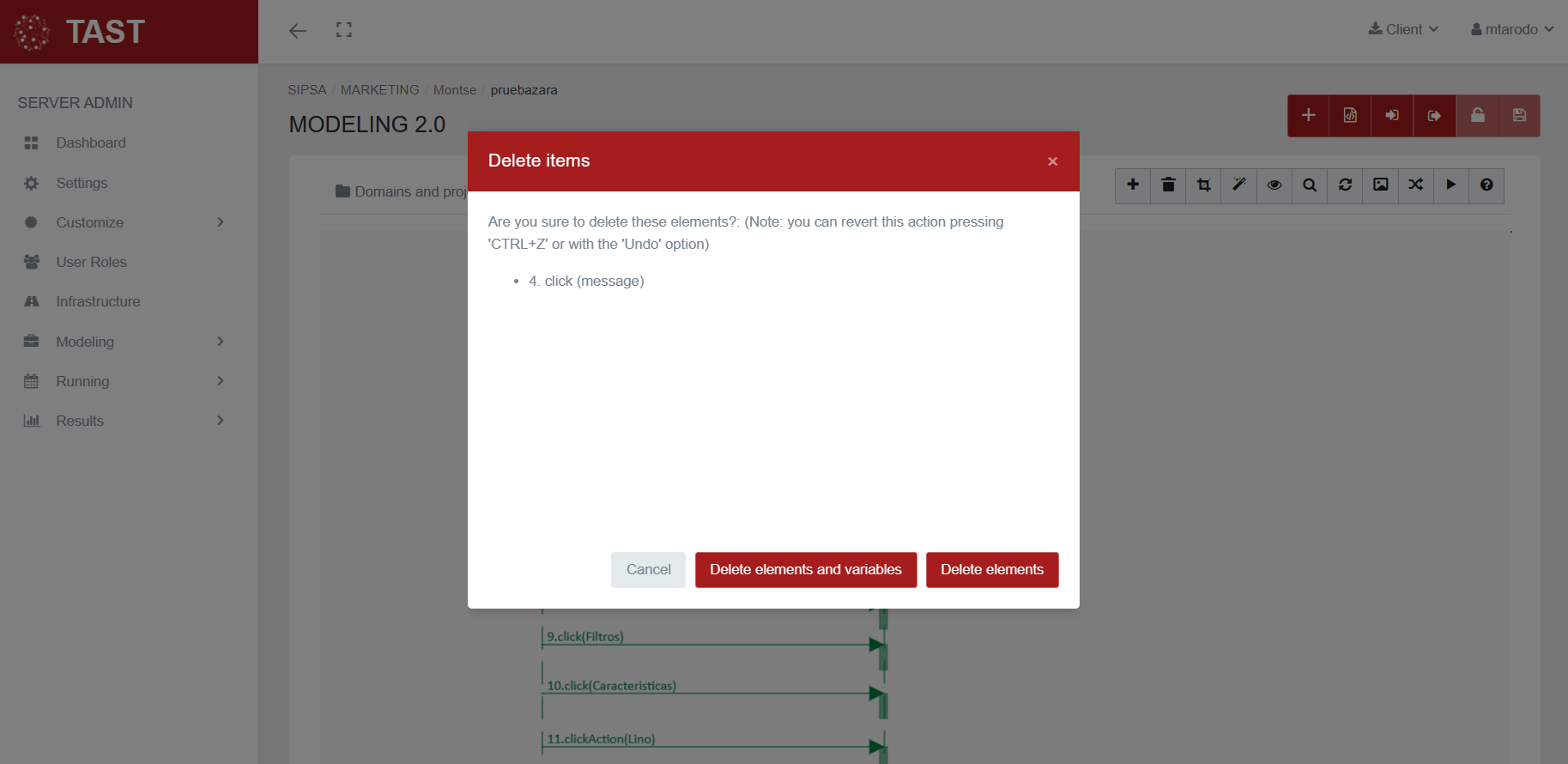Screen dimensions: 1568x764
Task: Go to User Roles in sidebar
Action: coord(91,262)
